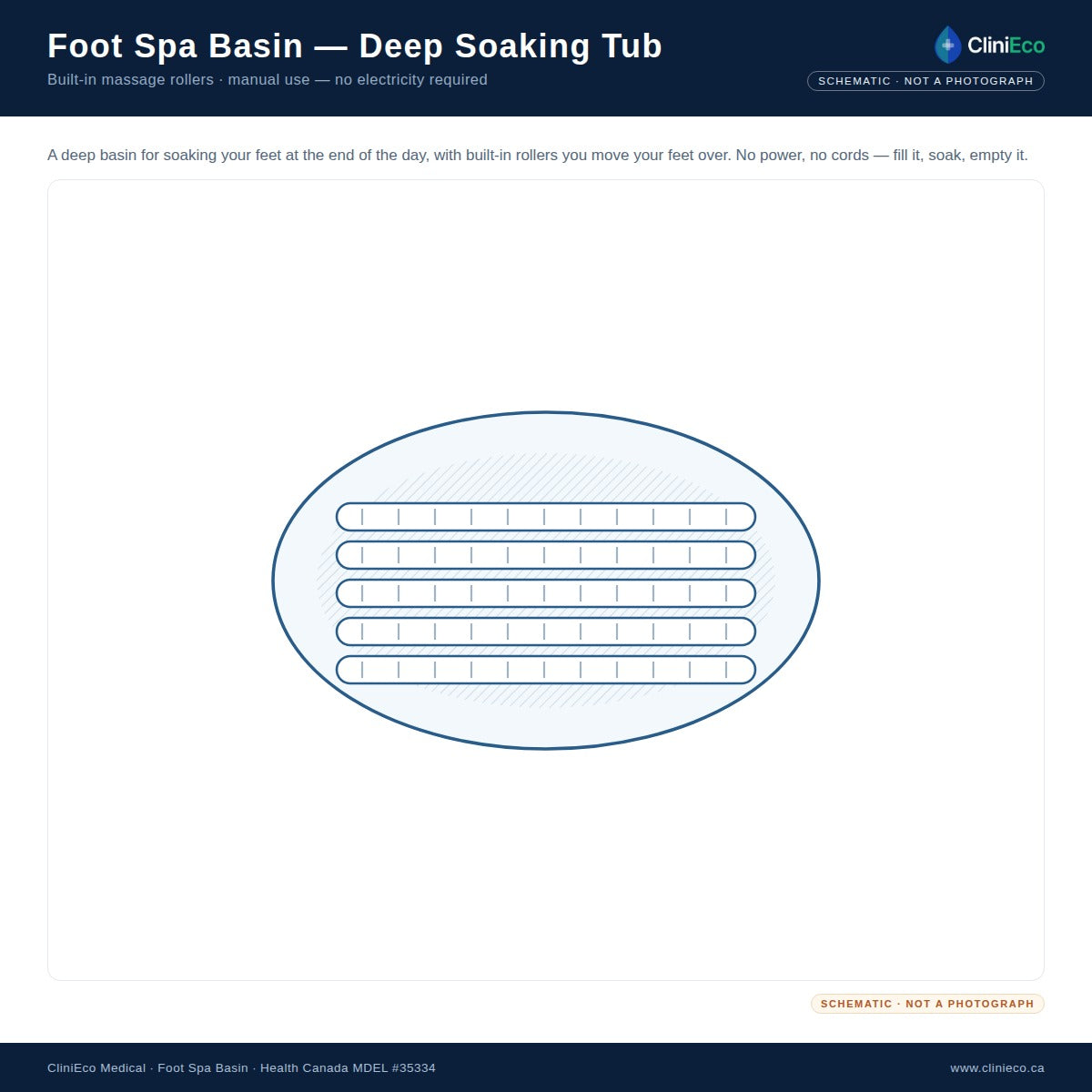1092x1092 pixels.
Task: Click the 'A deep basin for soaking' description
Action: pos(538,156)
